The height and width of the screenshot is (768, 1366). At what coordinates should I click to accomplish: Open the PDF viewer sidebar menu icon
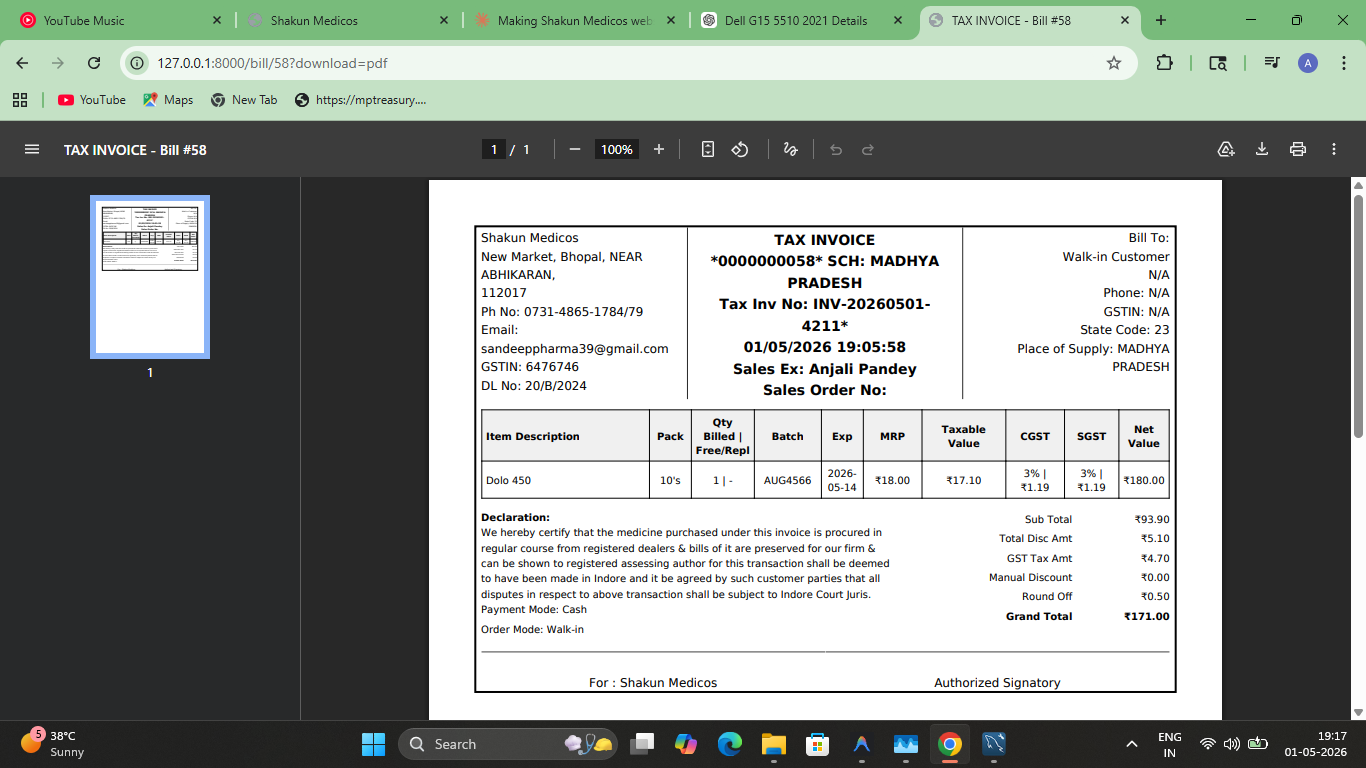32,149
